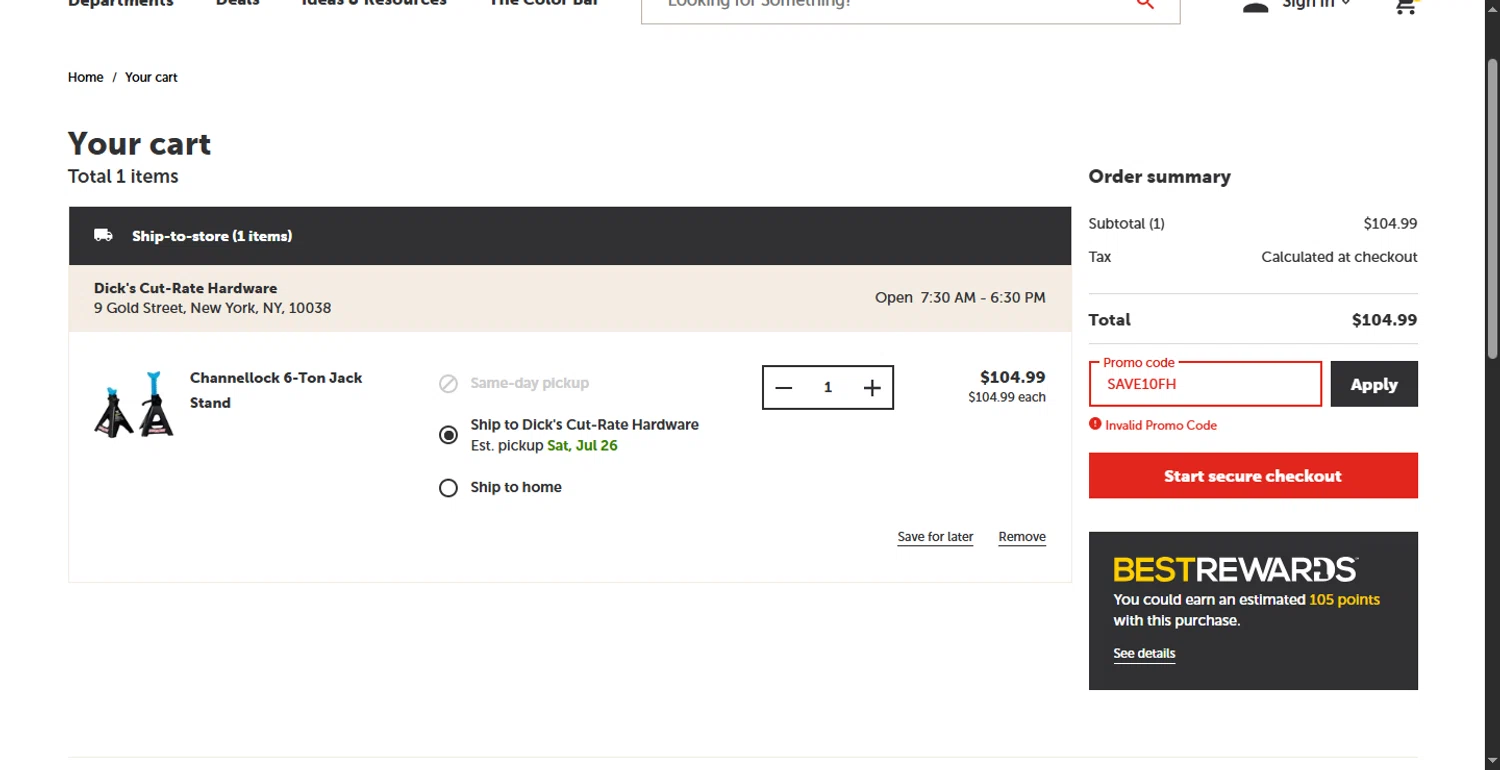The height and width of the screenshot is (770, 1500).
Task: Click the search magnifier icon
Action: 1145,4
